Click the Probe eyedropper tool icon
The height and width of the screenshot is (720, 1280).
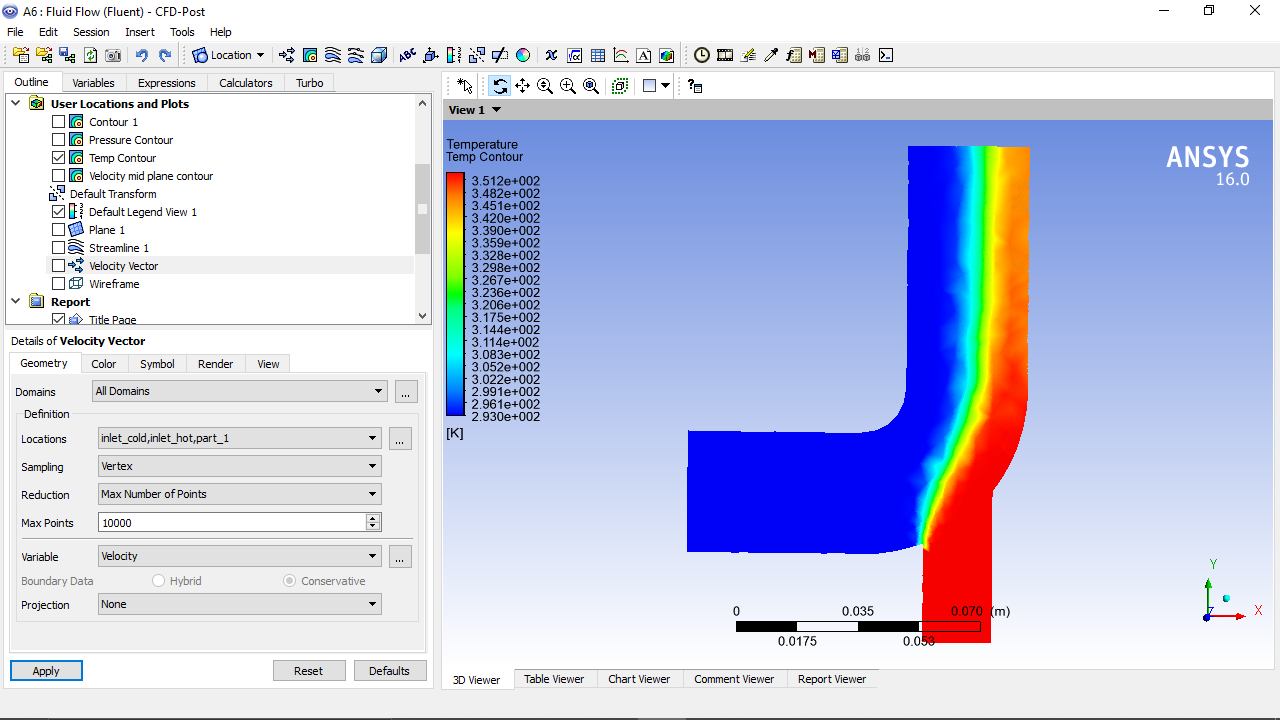coord(771,56)
